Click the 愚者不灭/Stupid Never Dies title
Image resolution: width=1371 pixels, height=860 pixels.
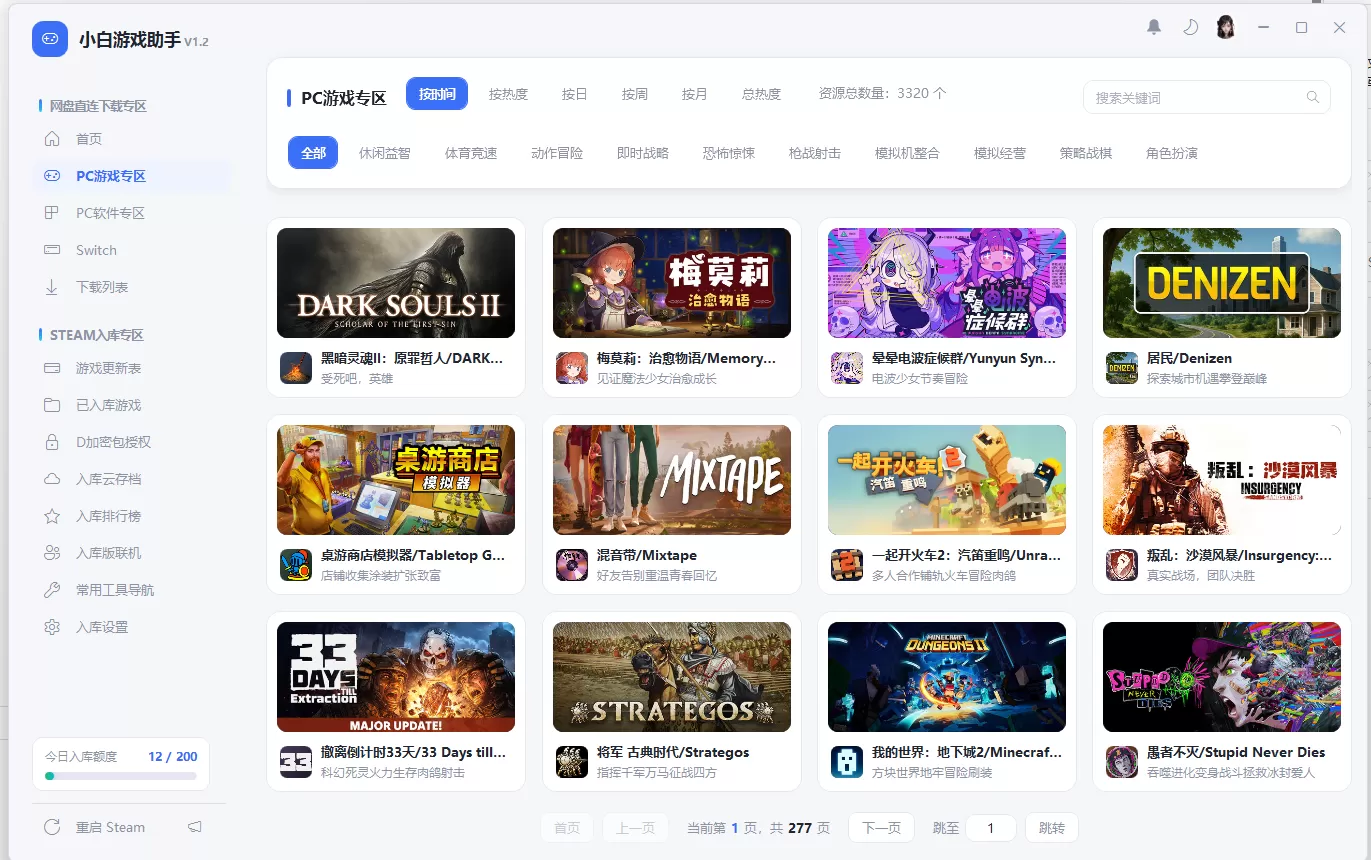point(1236,752)
